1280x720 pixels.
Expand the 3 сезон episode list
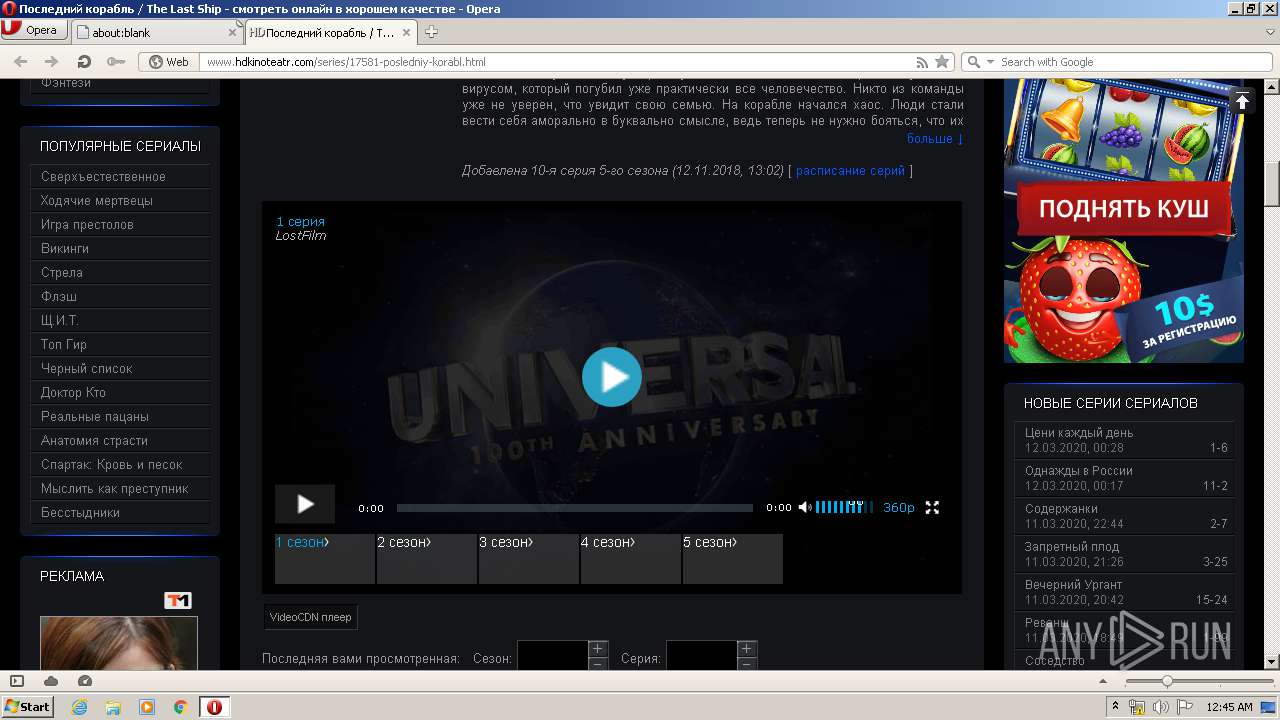click(x=529, y=558)
